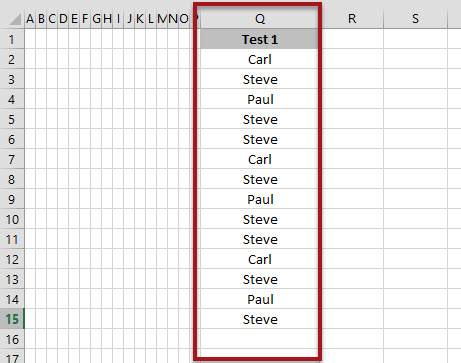Click cell Q4 containing Paul
Image resolution: width=461 pixels, height=363 pixels.
point(260,99)
